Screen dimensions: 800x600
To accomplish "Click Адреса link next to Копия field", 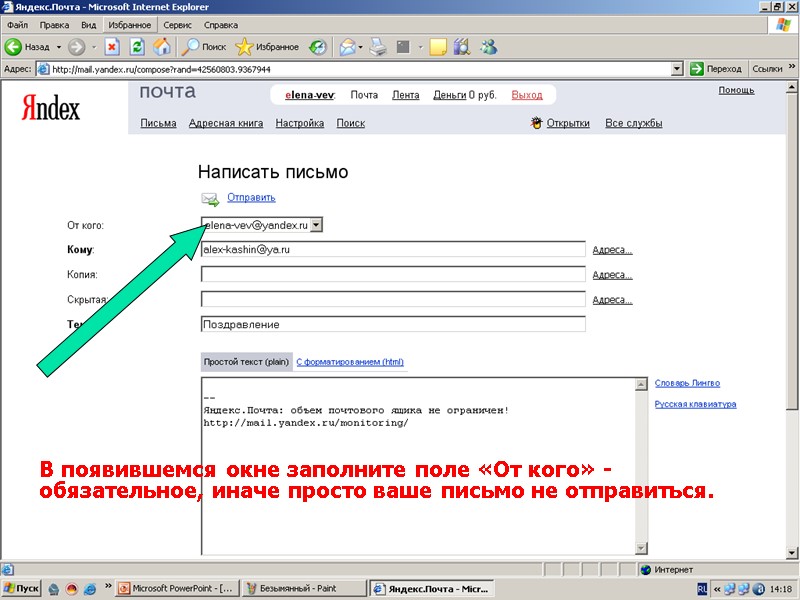I will pyautogui.click(x=612, y=275).
